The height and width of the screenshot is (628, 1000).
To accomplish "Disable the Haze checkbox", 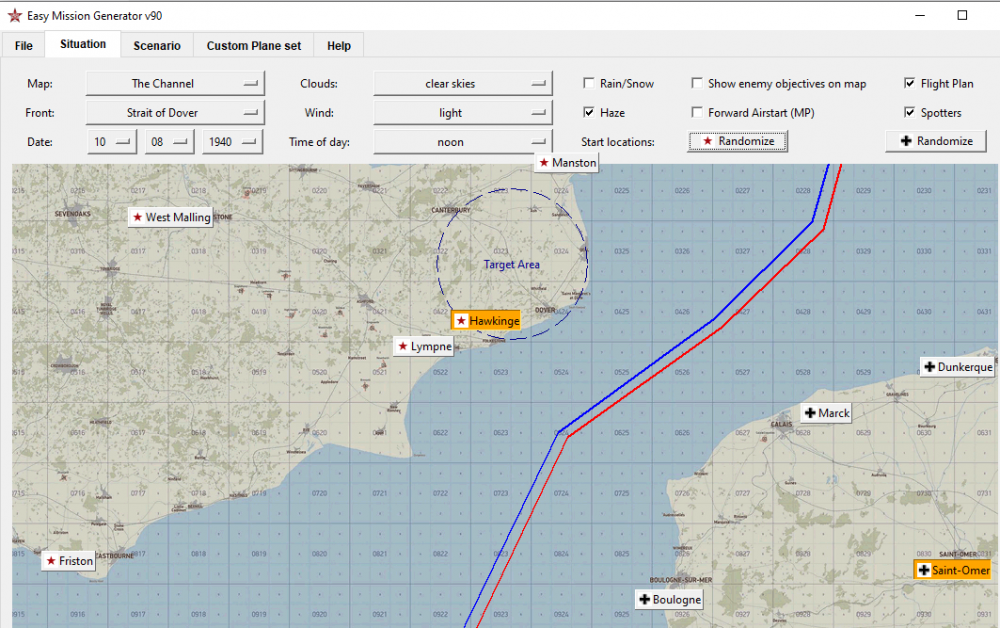I will pos(589,113).
